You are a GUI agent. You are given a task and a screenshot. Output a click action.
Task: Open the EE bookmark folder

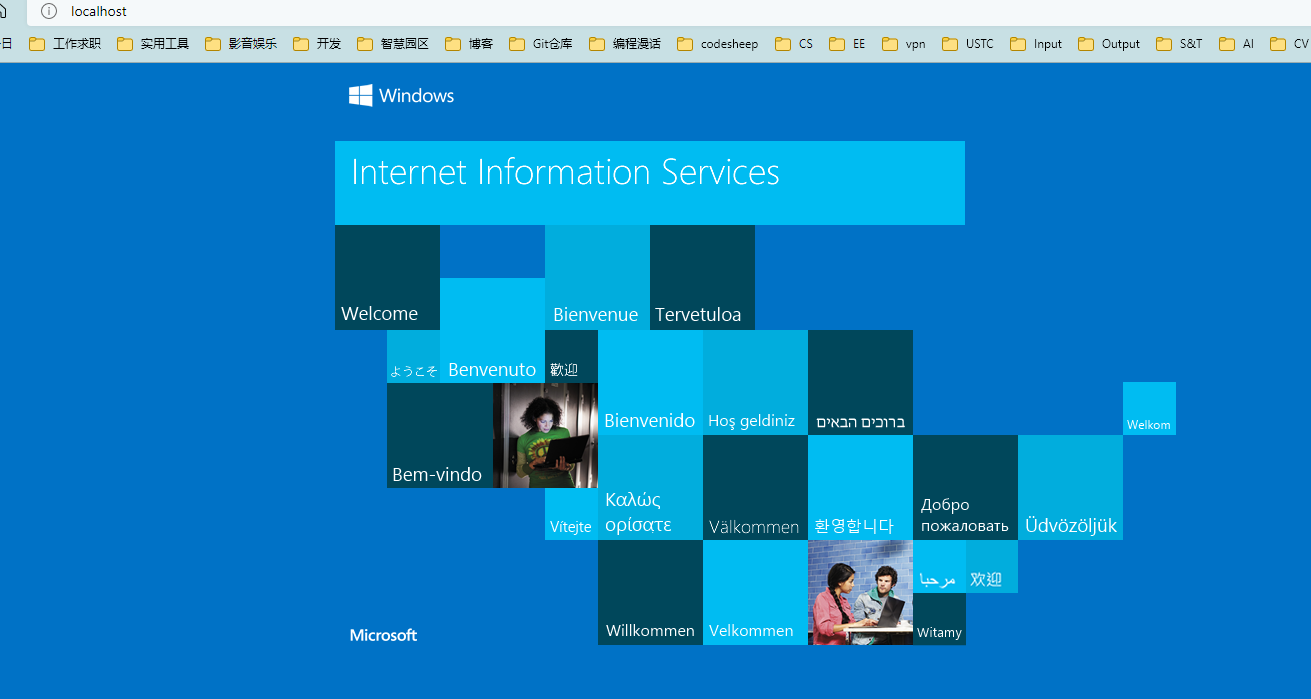pyautogui.click(x=847, y=44)
